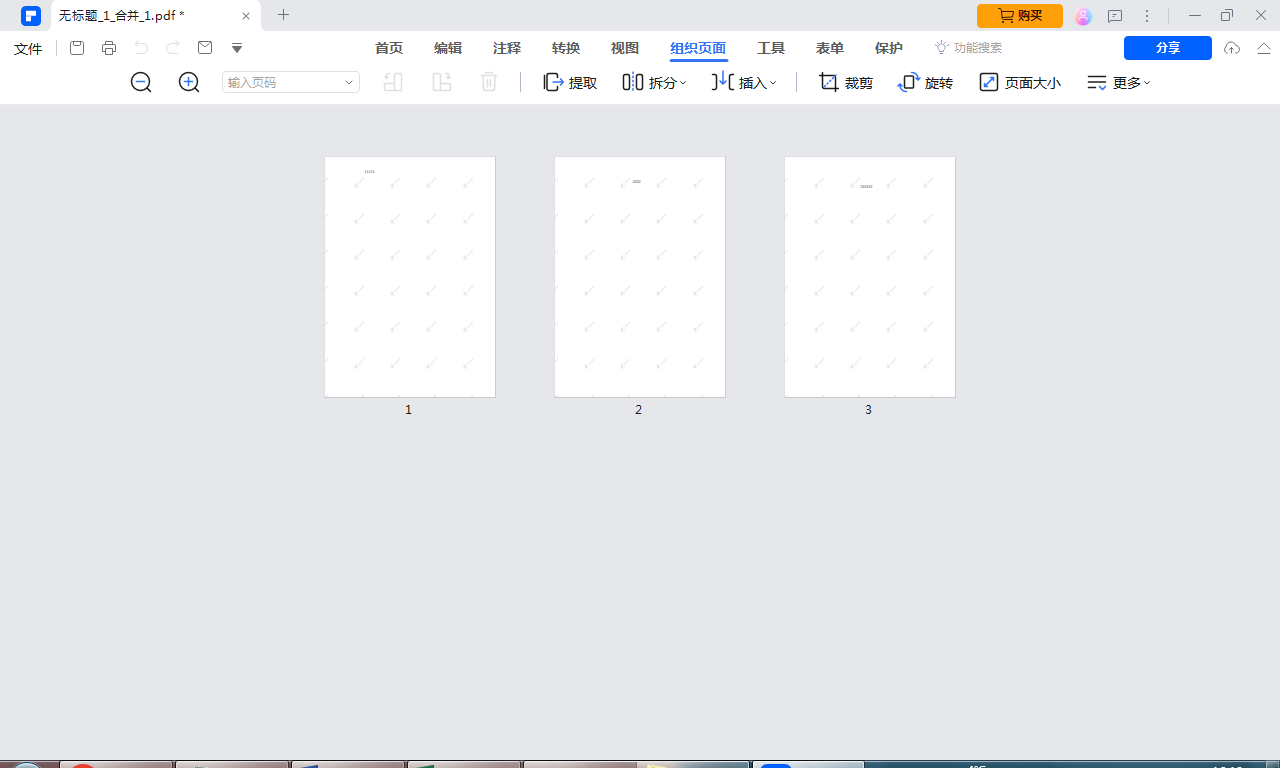Expand the More options dropdown
Viewport: 1280px width, 768px height.
[1118, 82]
